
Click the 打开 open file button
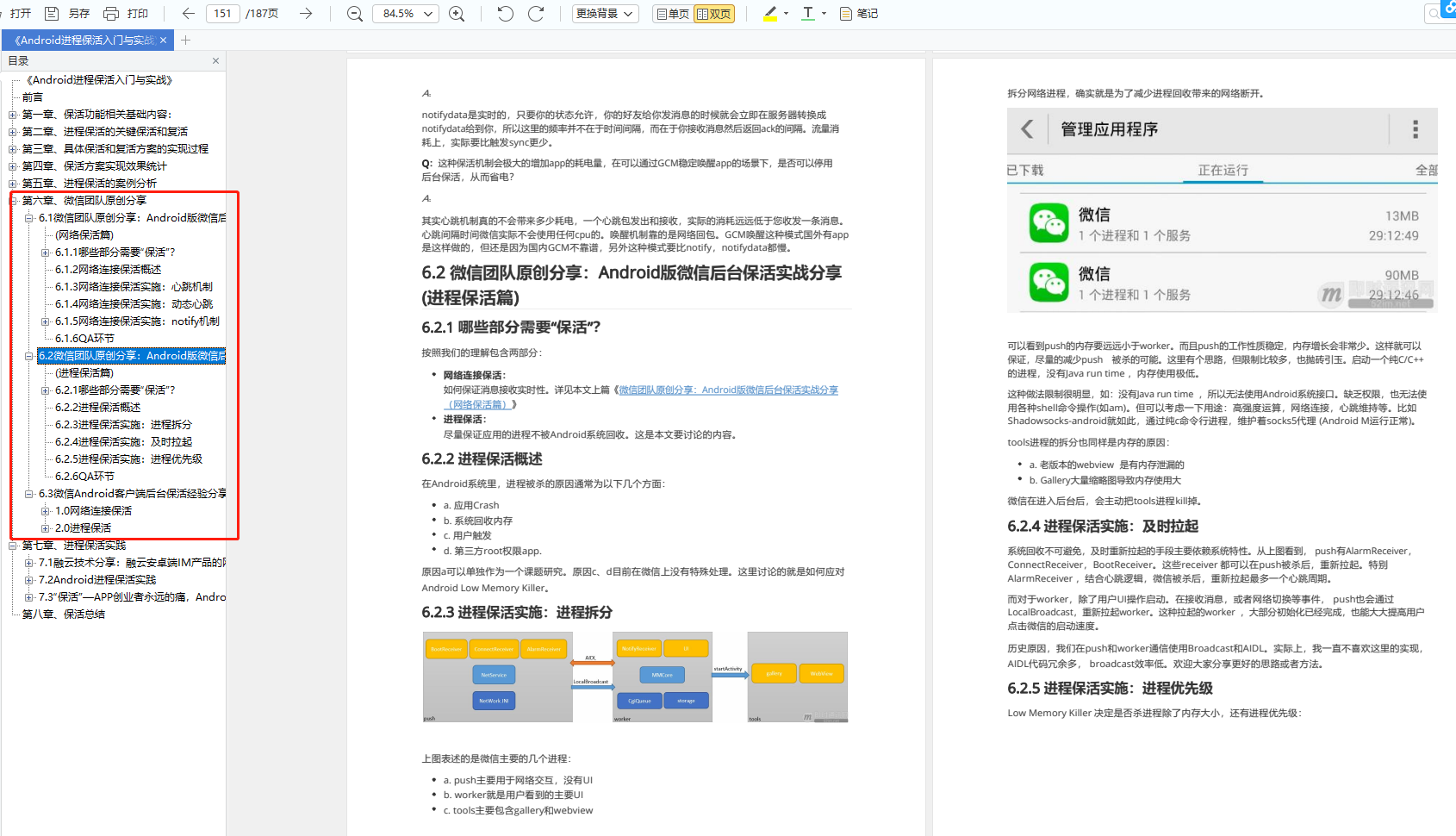point(21,14)
